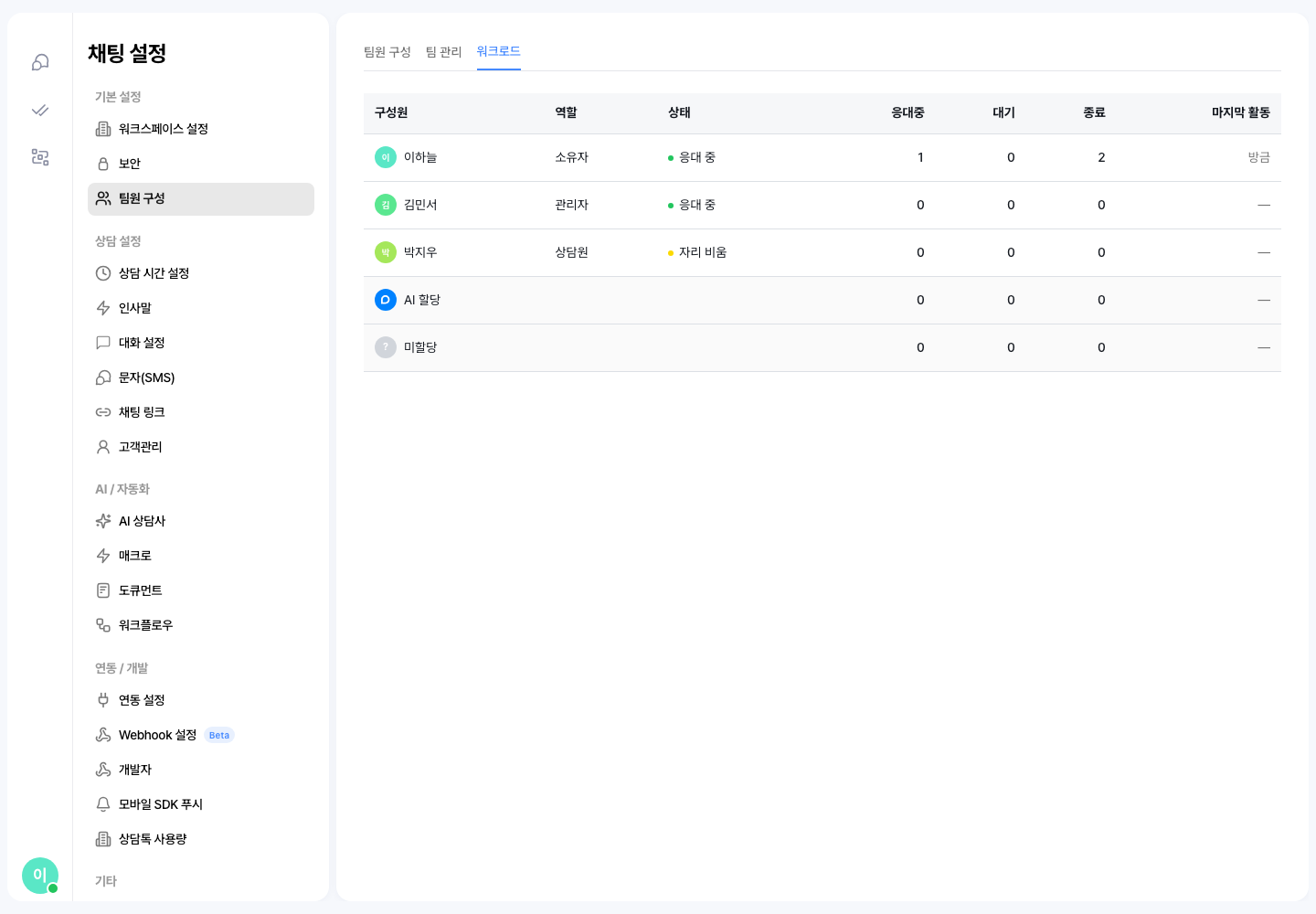1316x914 pixels.
Task: Click the 구성원 column header
Action: 391,112
